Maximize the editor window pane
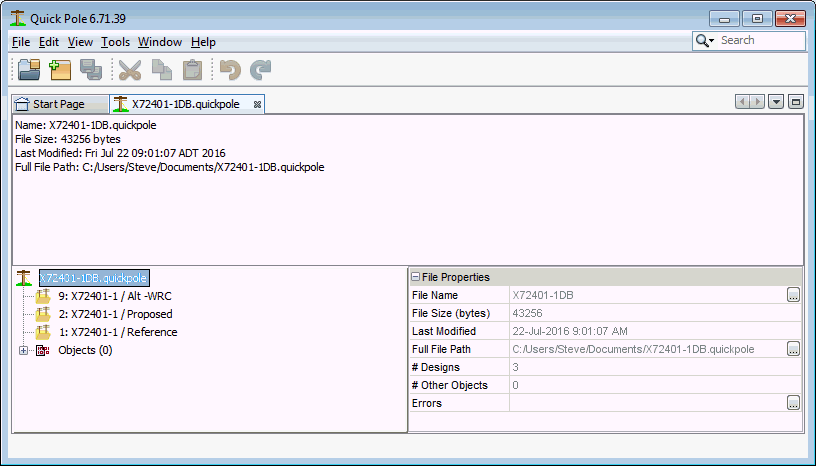Image resolution: width=816 pixels, height=466 pixels. (x=796, y=102)
